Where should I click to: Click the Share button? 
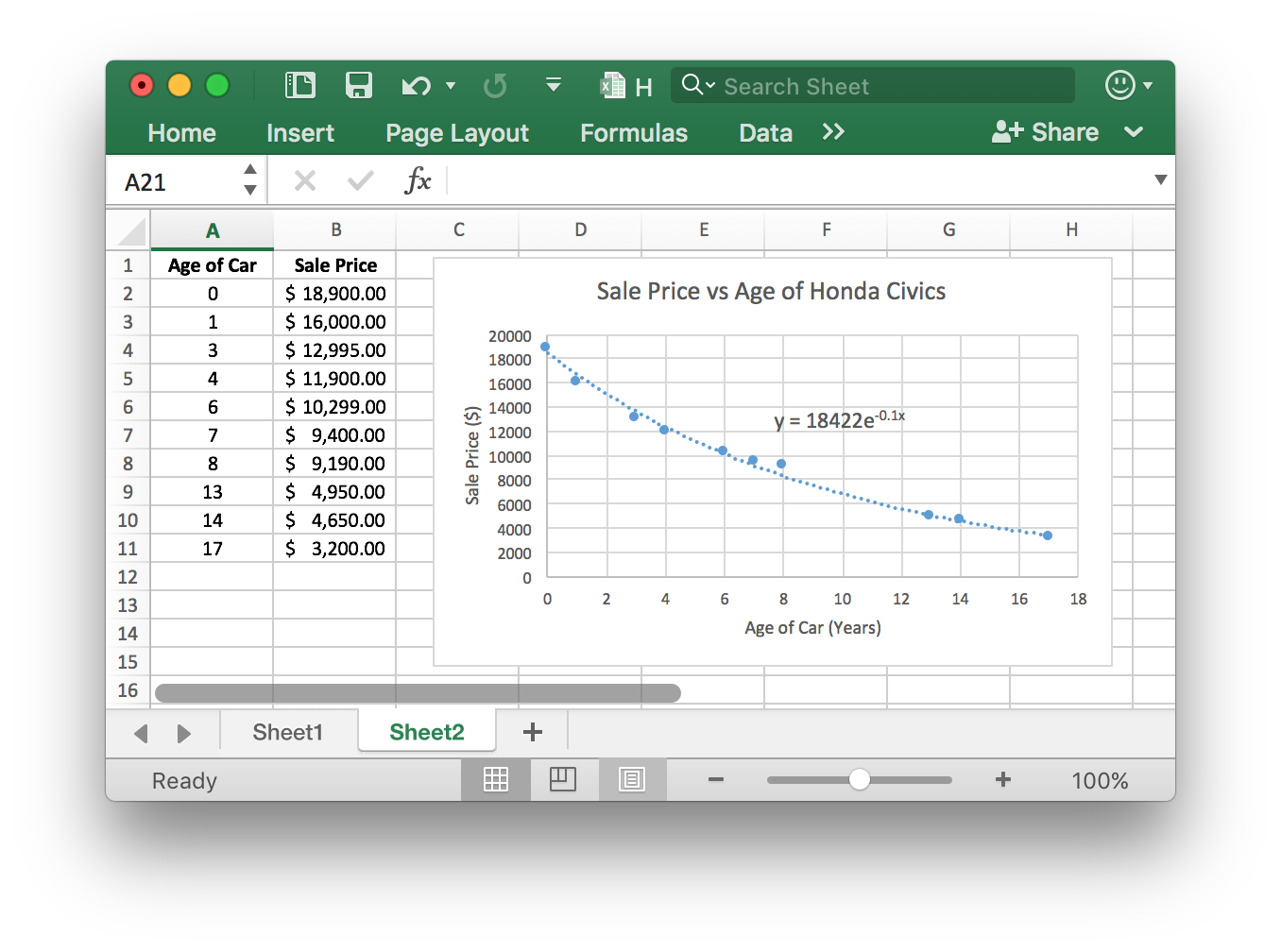coord(1046,132)
